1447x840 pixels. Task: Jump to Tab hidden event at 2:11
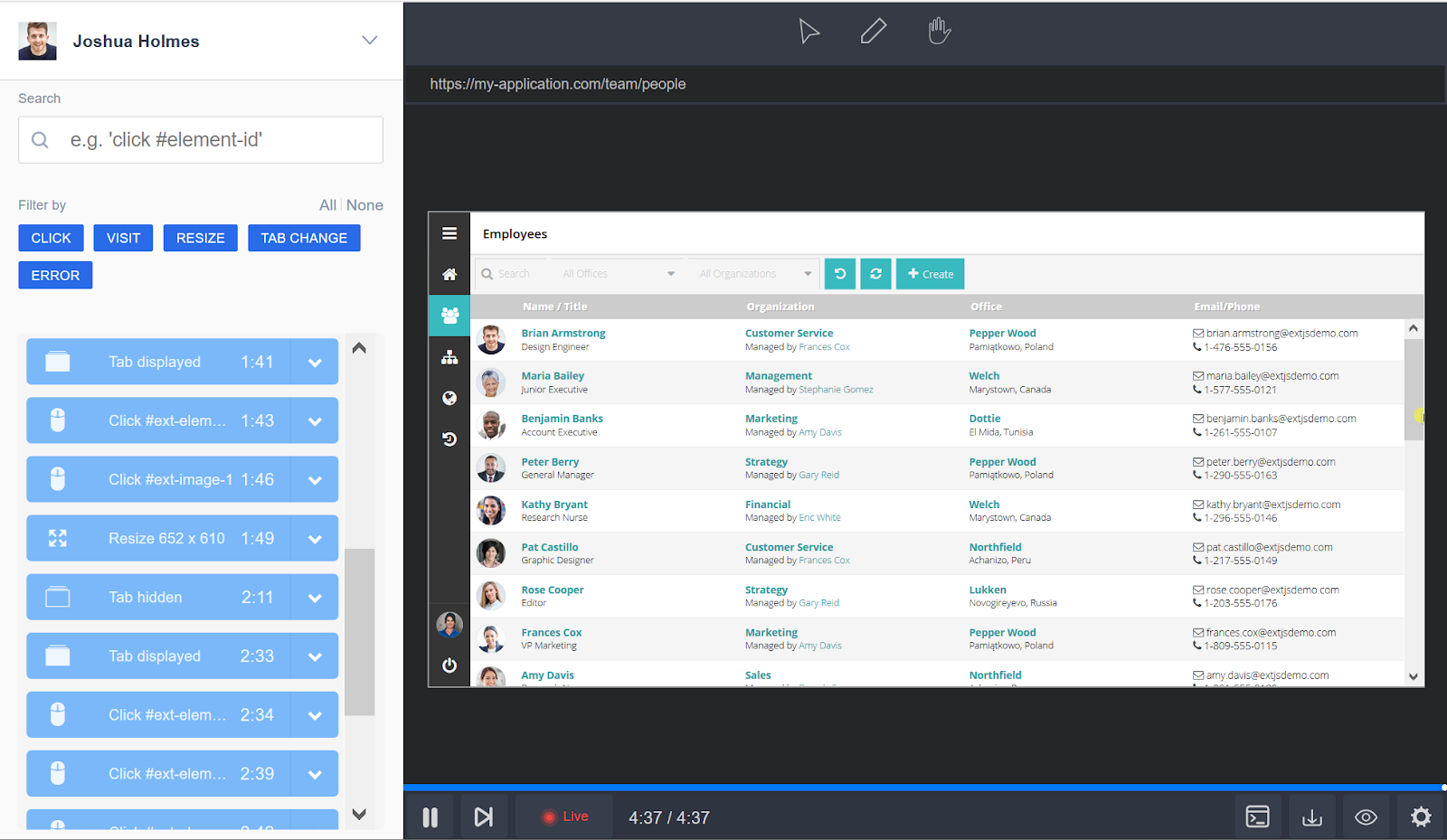pos(158,597)
